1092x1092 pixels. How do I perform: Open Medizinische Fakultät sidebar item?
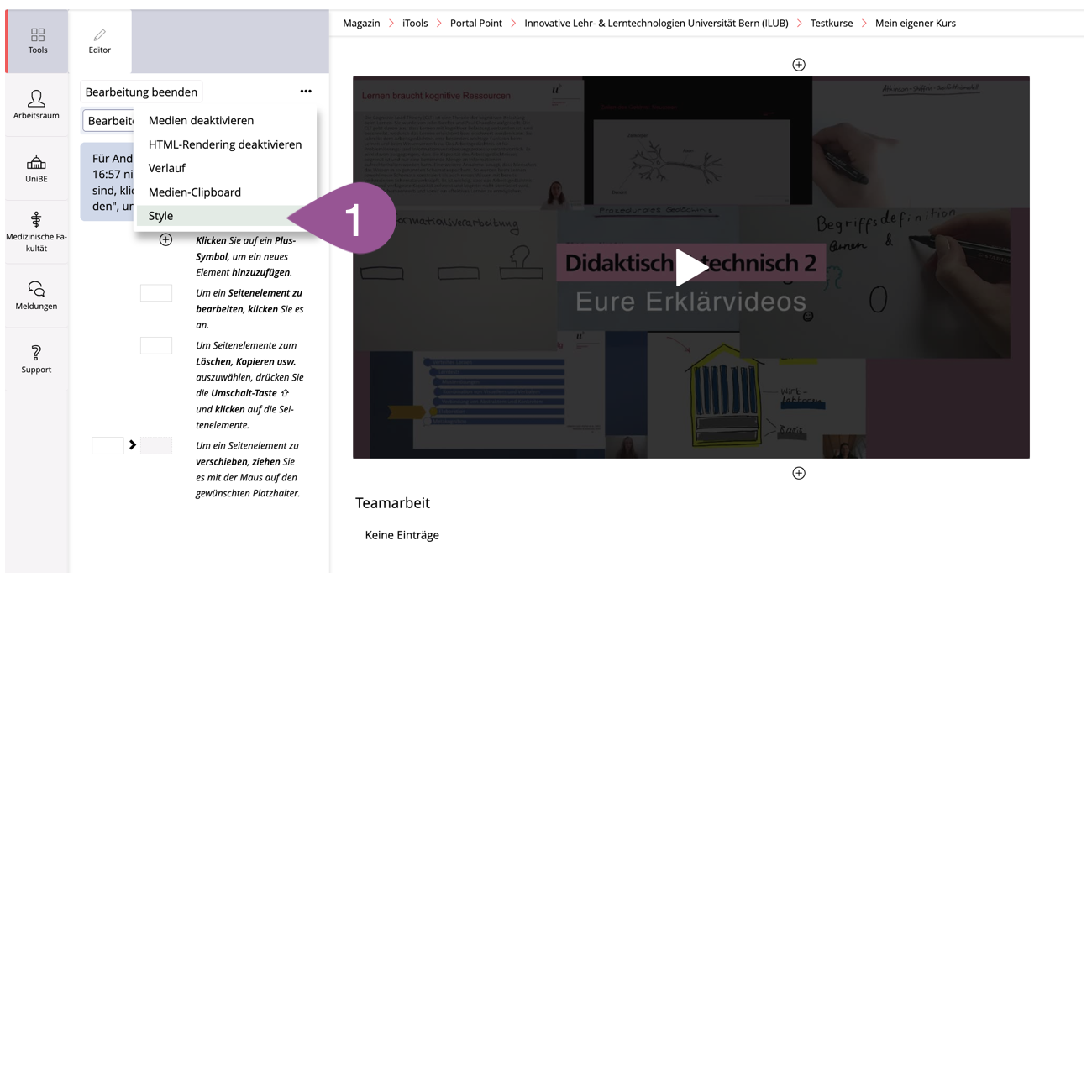click(36, 231)
